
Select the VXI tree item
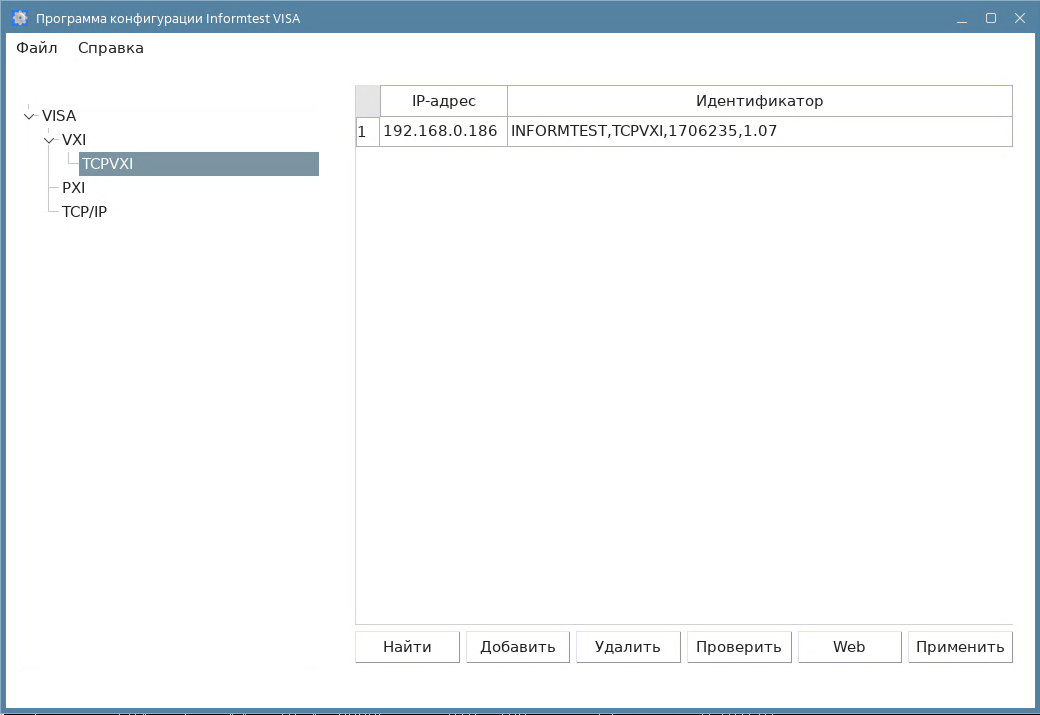(74, 140)
